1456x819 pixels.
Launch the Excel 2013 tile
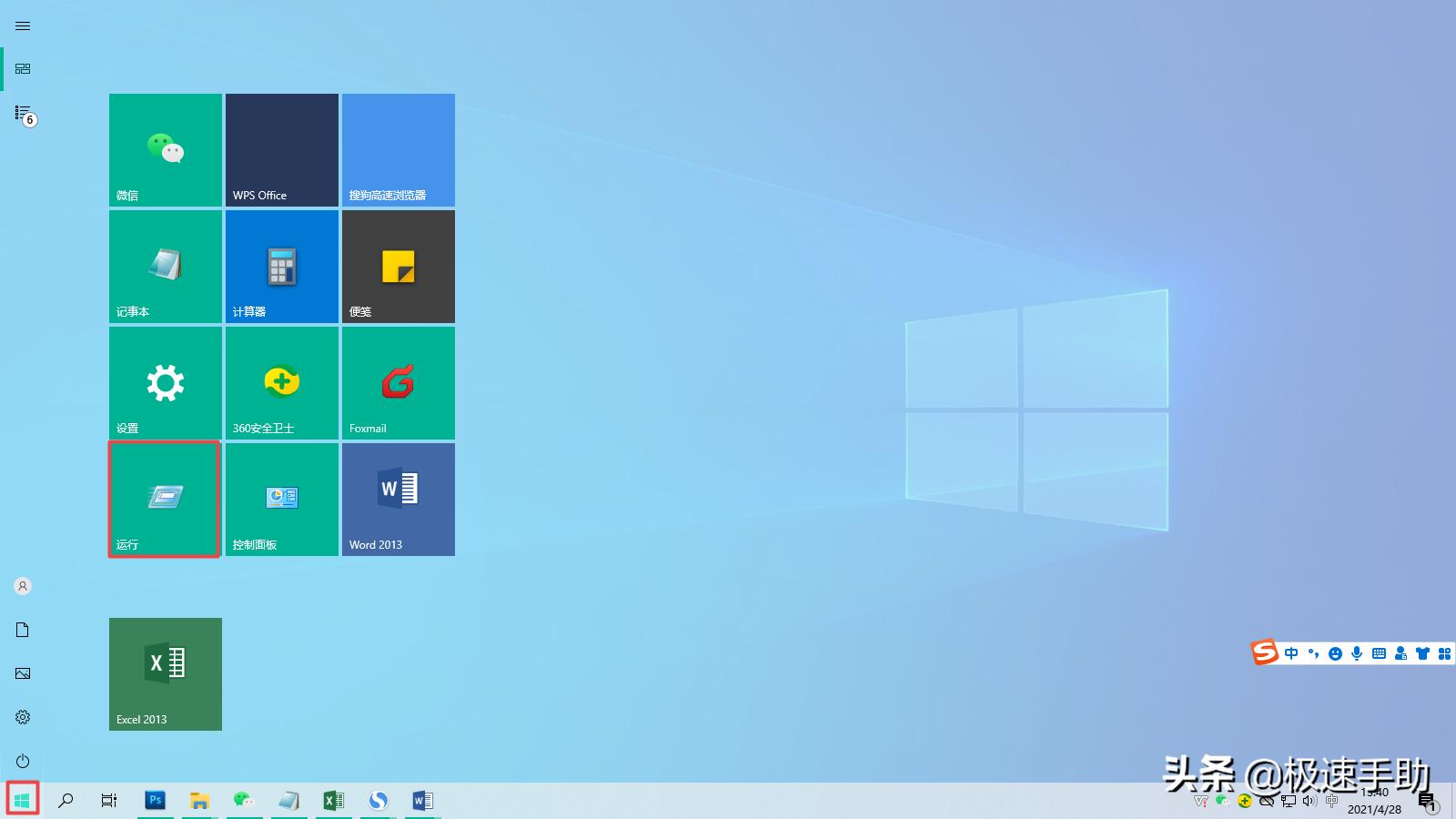(x=166, y=674)
